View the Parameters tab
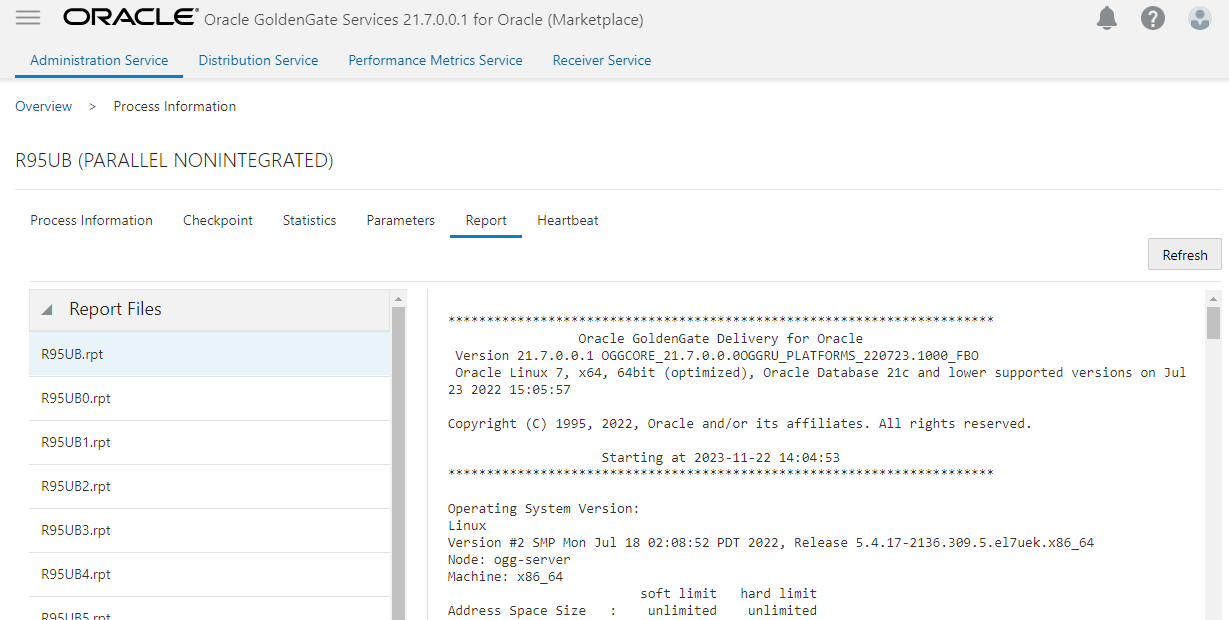This screenshot has height=620, width=1229. [x=400, y=220]
